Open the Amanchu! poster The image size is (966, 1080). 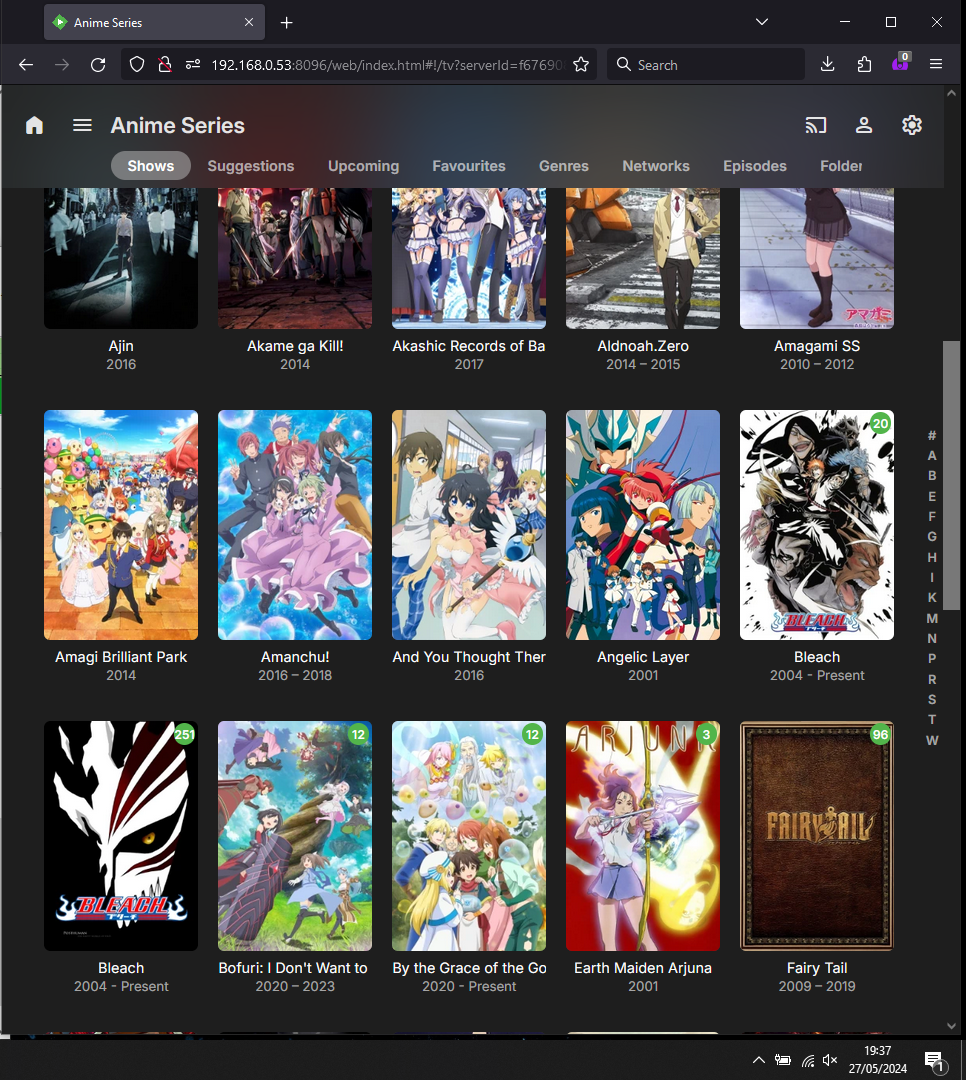[x=295, y=525]
